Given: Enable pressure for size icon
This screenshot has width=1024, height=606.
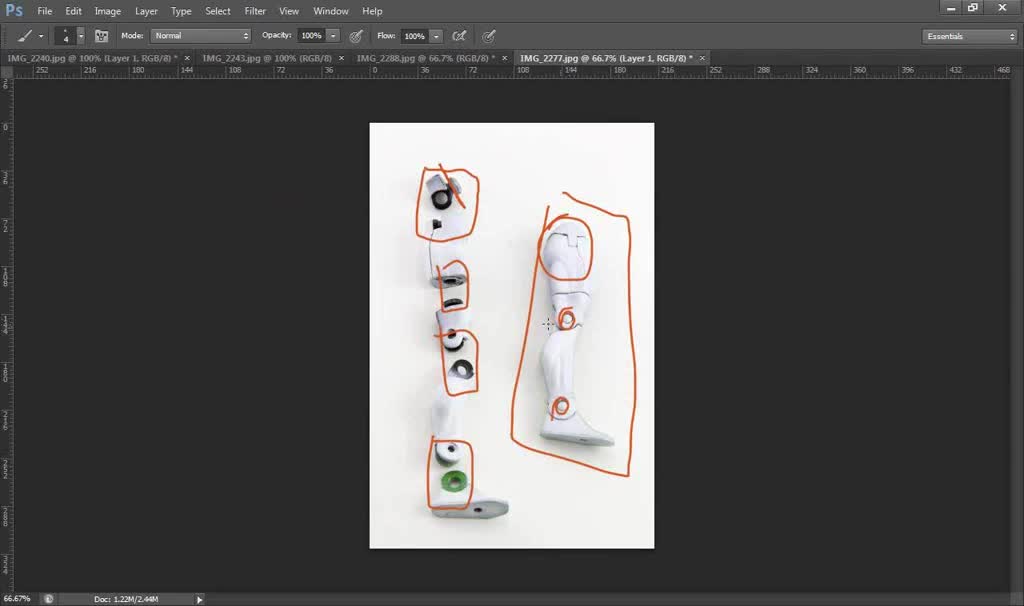Looking at the screenshot, I should tap(488, 36).
